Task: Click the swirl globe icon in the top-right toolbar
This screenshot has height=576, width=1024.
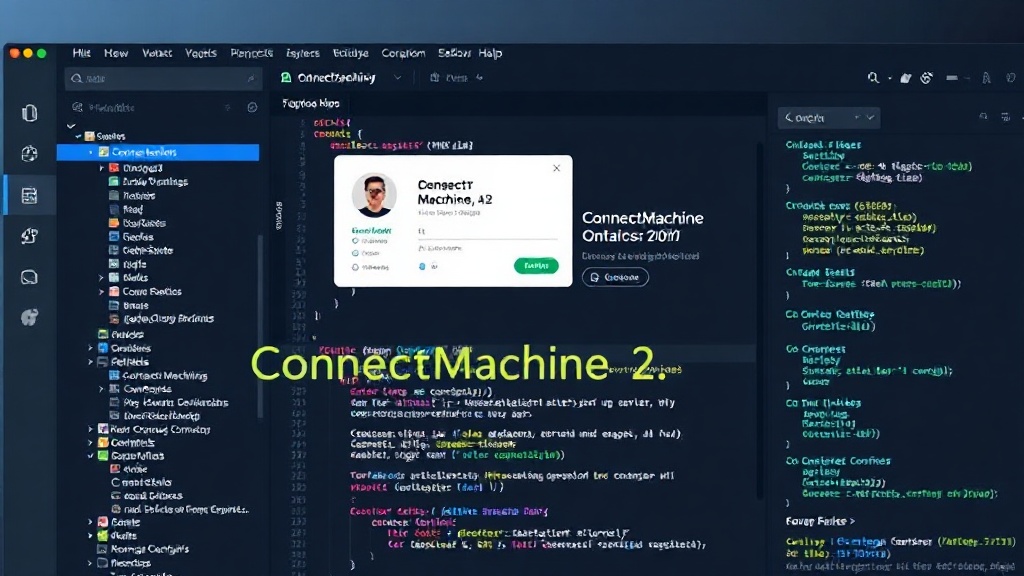Action: [926, 78]
